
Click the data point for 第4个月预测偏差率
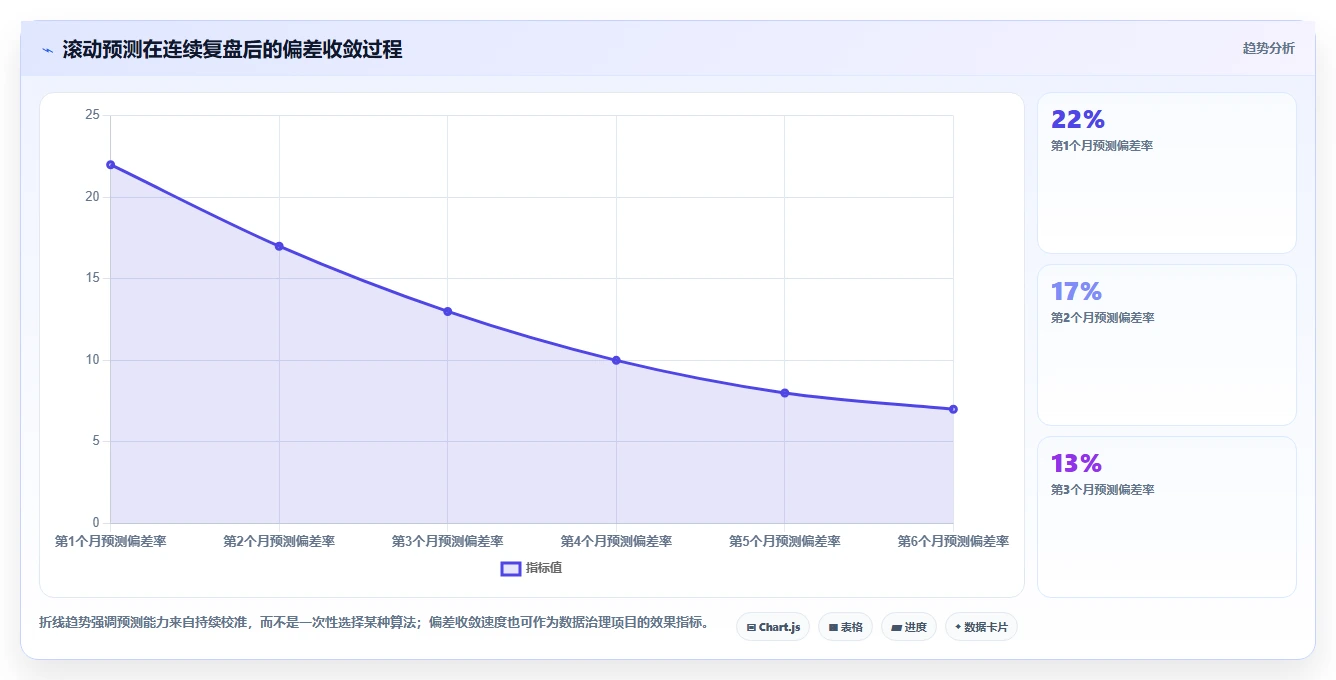coord(616,360)
